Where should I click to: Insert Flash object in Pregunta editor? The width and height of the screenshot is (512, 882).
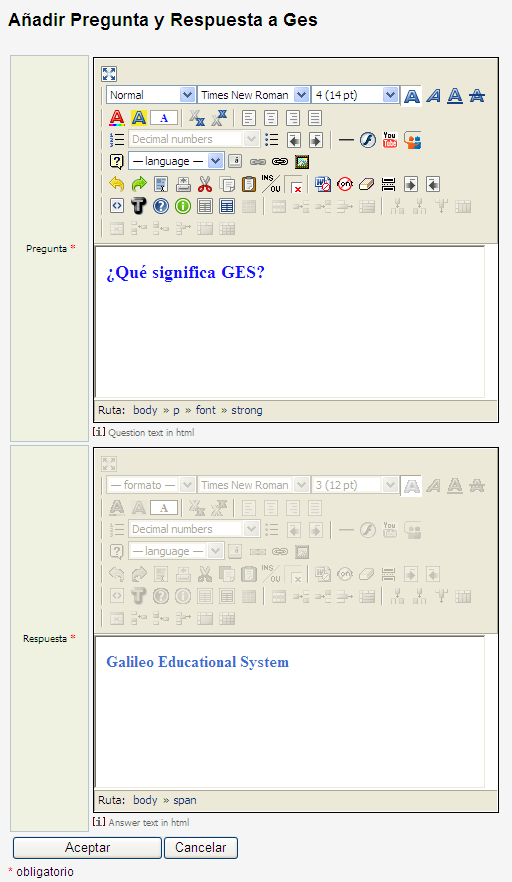367,140
